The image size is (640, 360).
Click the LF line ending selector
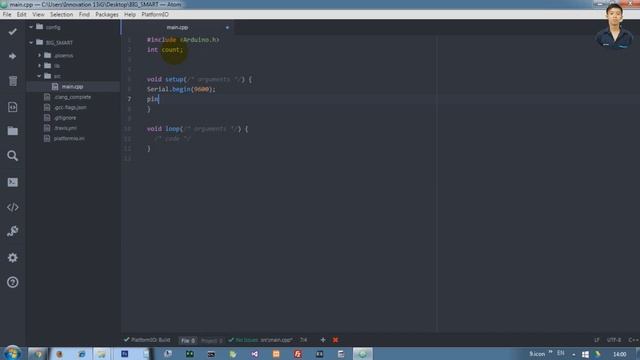coord(597,340)
